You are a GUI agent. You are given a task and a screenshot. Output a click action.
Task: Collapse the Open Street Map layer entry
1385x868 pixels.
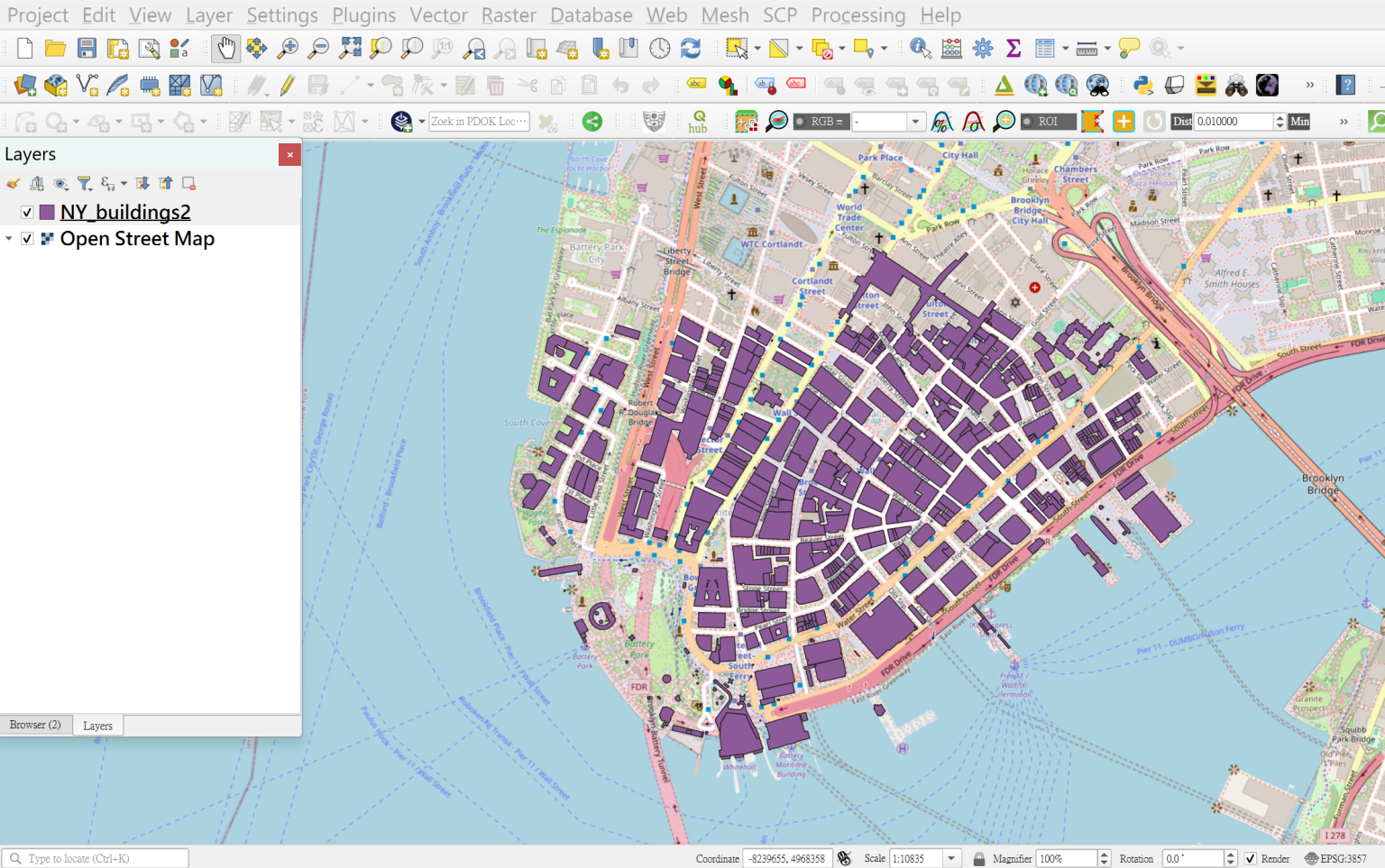tap(9, 239)
